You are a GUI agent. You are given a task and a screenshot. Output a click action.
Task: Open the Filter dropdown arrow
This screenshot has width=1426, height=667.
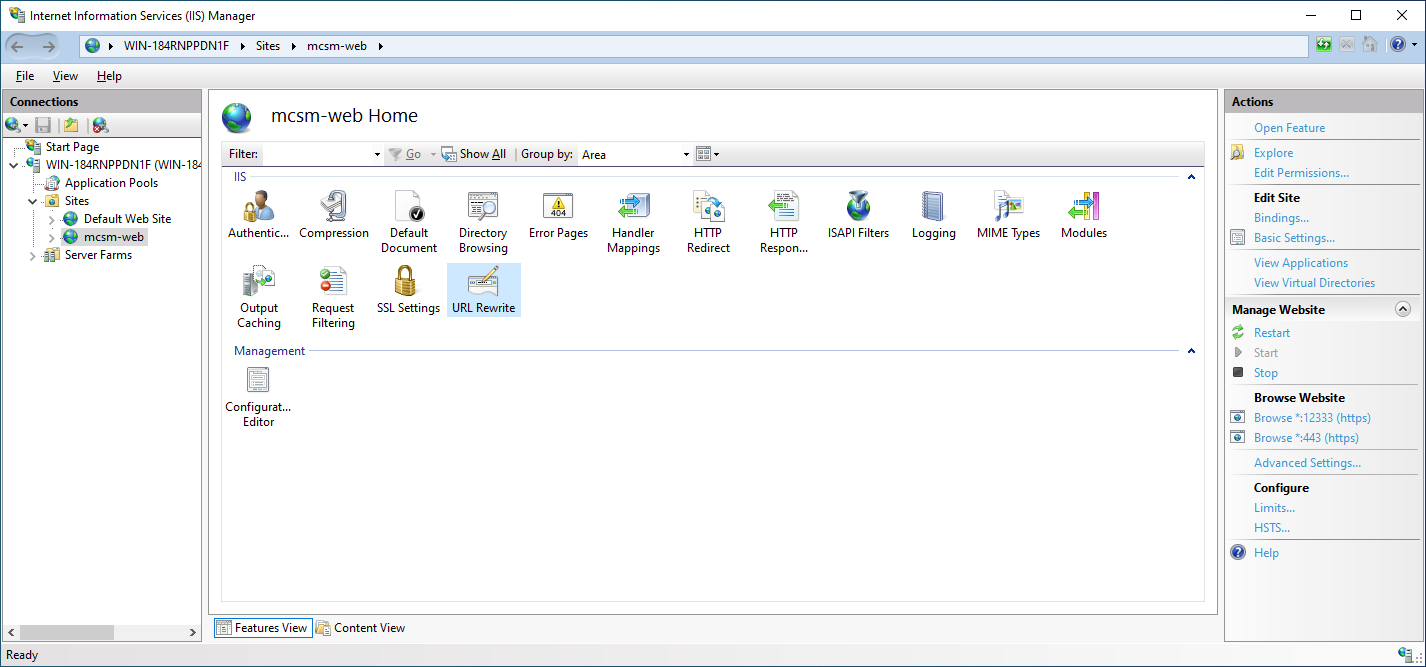[377, 155]
